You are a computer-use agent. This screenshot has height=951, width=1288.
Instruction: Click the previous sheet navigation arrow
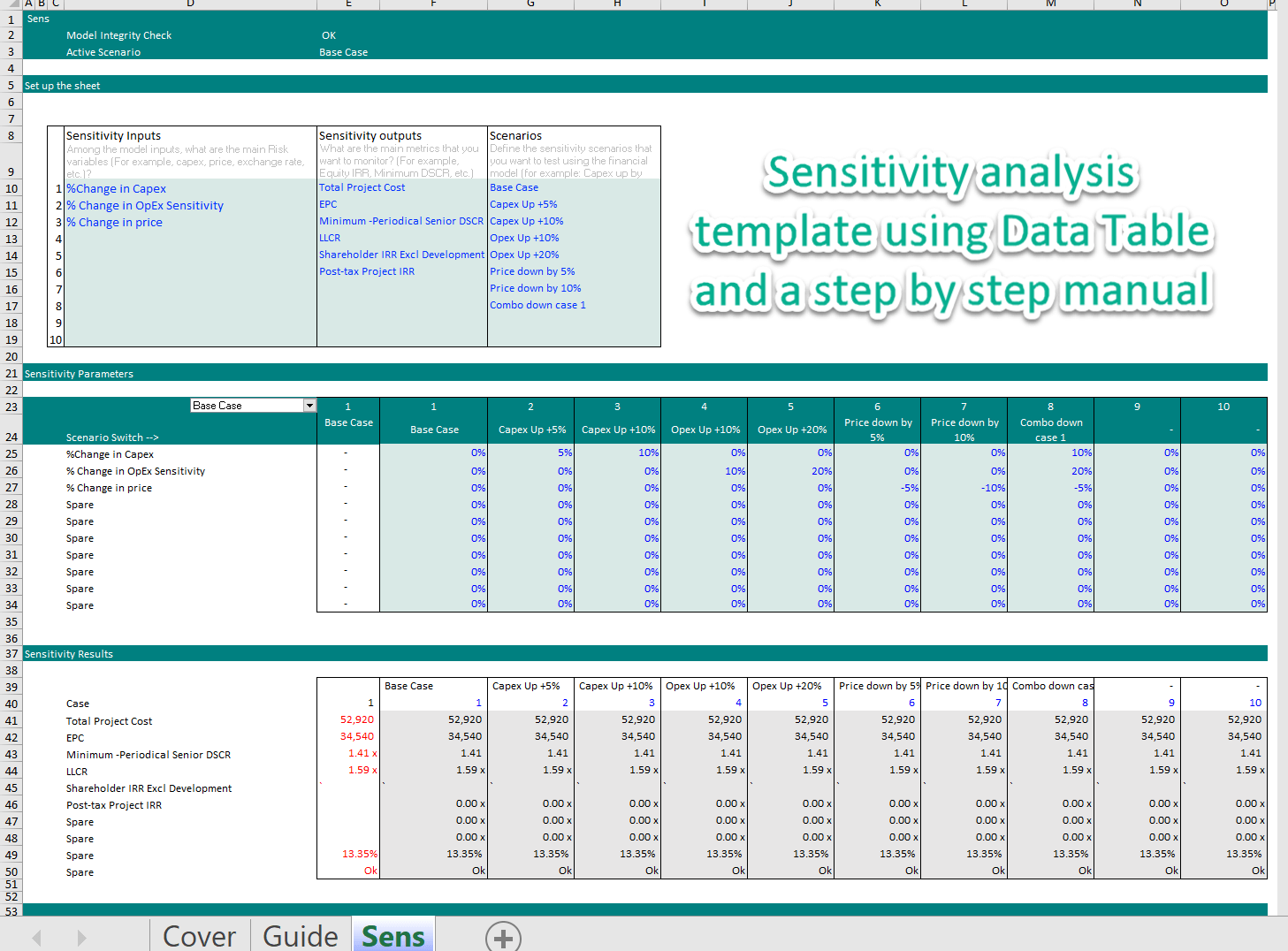[x=36, y=938]
